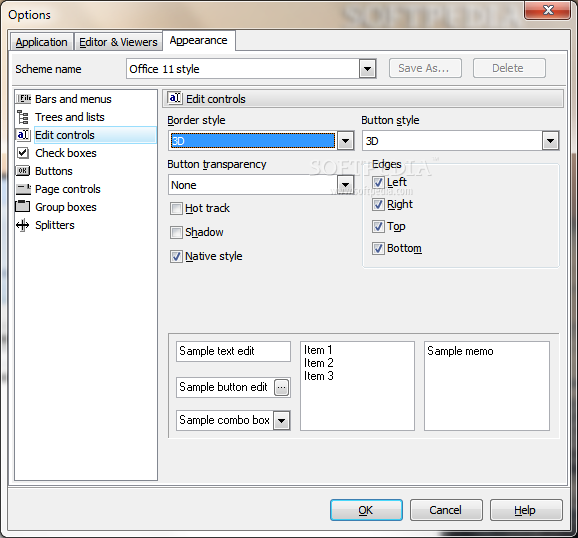Click the Cancel button
Image resolution: width=578 pixels, height=538 pixels.
tap(446, 510)
